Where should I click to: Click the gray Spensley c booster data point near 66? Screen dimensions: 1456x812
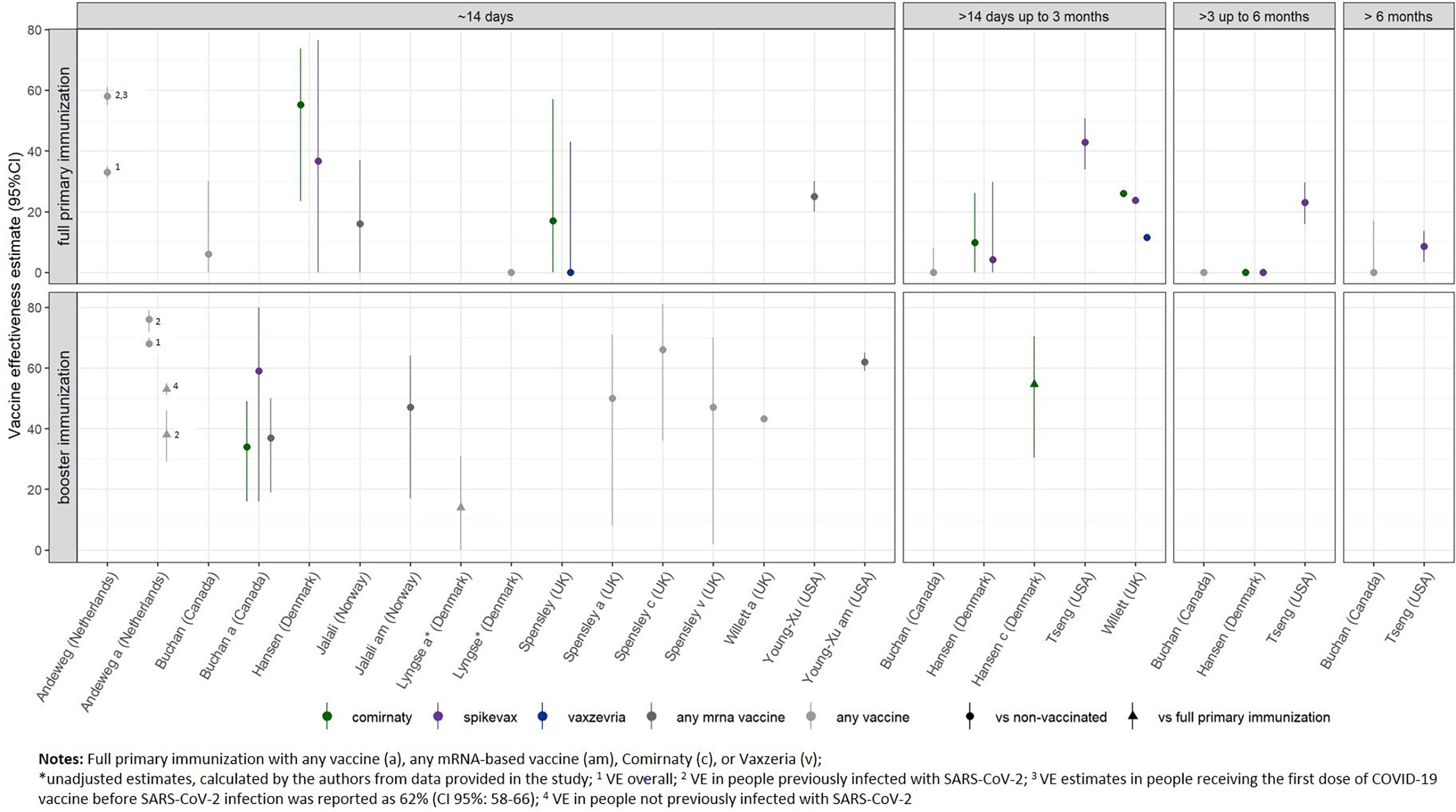[x=663, y=350]
